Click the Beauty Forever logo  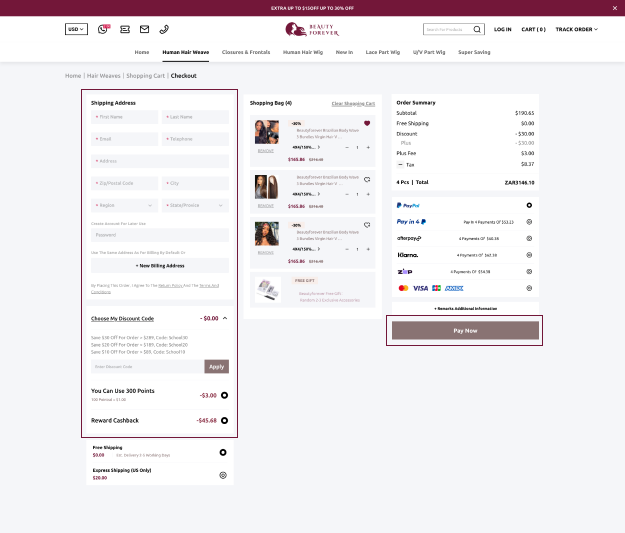point(312,30)
